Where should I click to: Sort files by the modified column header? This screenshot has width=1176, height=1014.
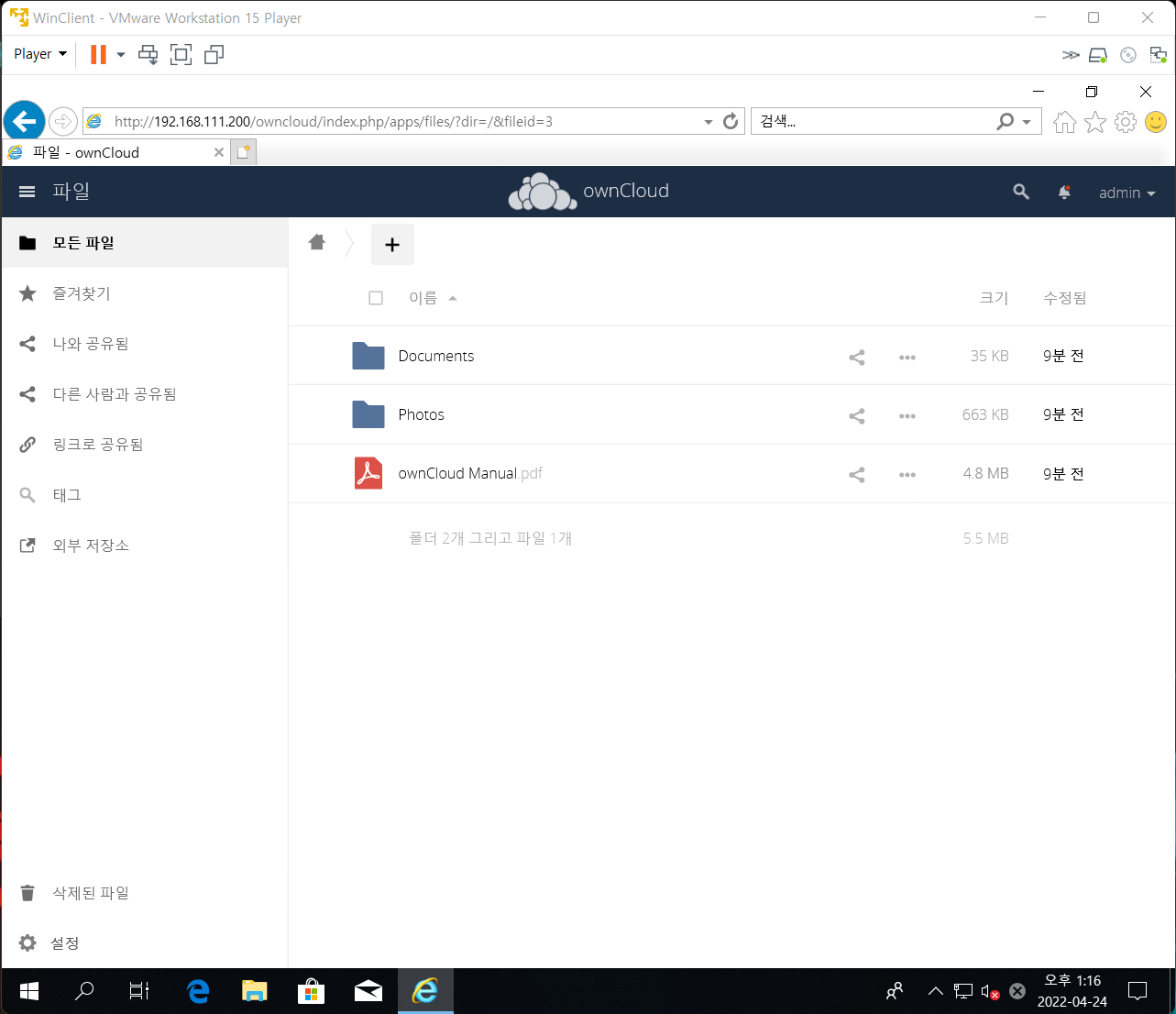tap(1065, 298)
